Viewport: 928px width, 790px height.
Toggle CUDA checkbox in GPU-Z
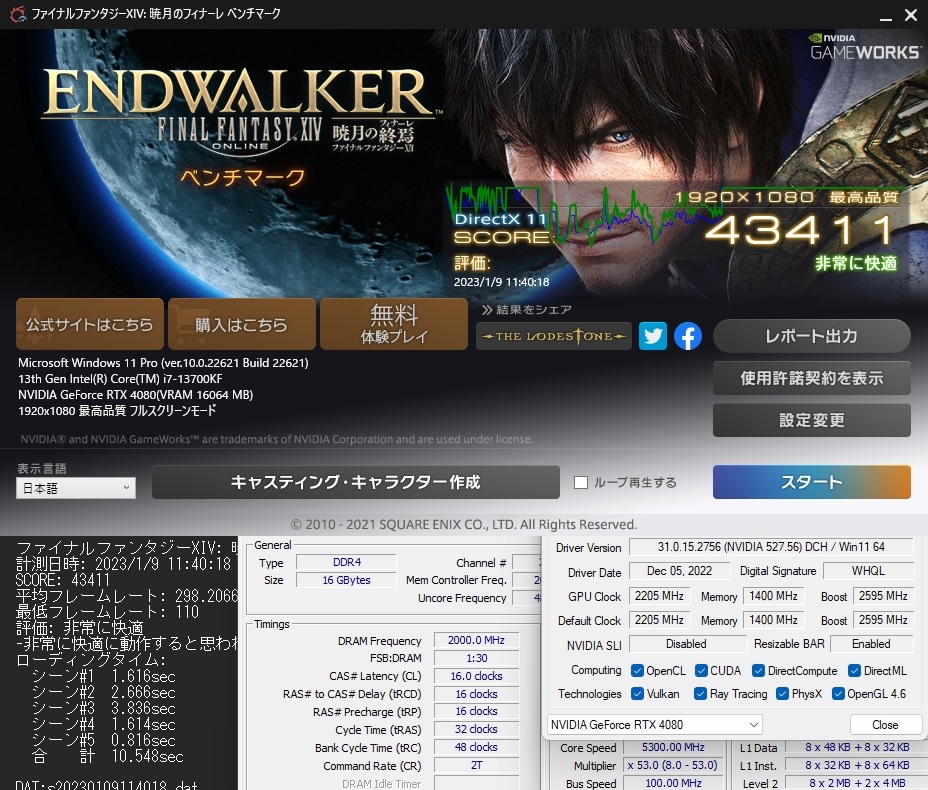[701, 670]
